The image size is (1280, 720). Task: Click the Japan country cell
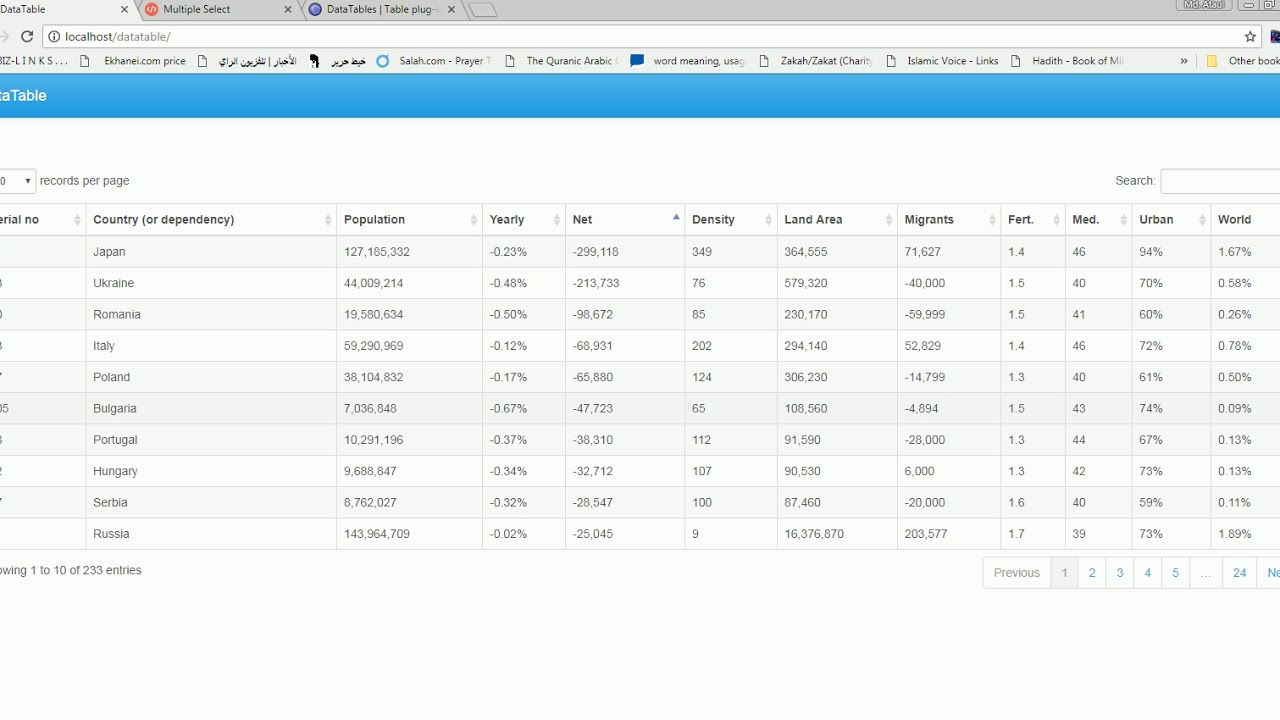coord(211,252)
